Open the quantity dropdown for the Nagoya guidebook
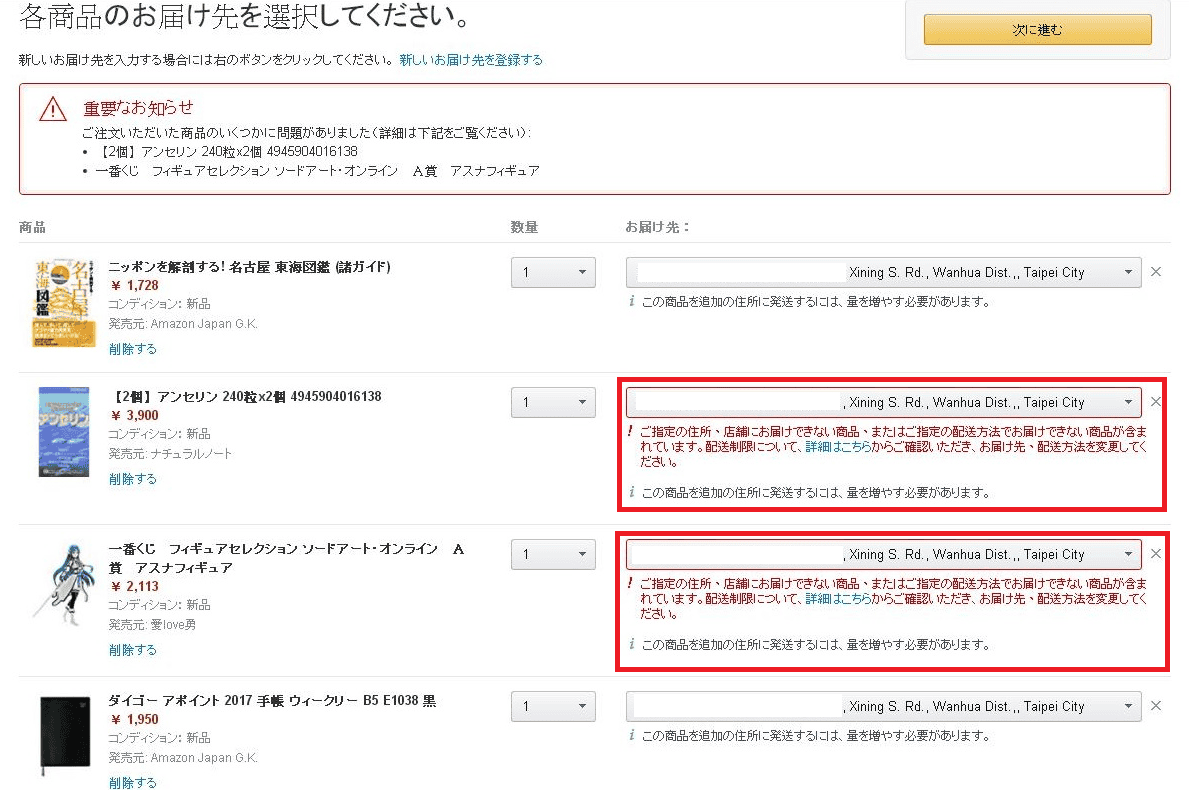Screen dimensions: 1189x790 click(553, 272)
